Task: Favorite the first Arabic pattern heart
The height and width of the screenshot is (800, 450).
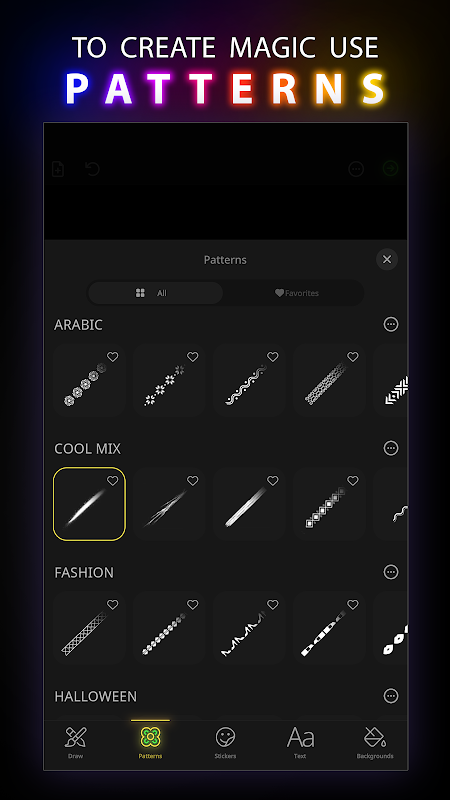Action: 112,357
